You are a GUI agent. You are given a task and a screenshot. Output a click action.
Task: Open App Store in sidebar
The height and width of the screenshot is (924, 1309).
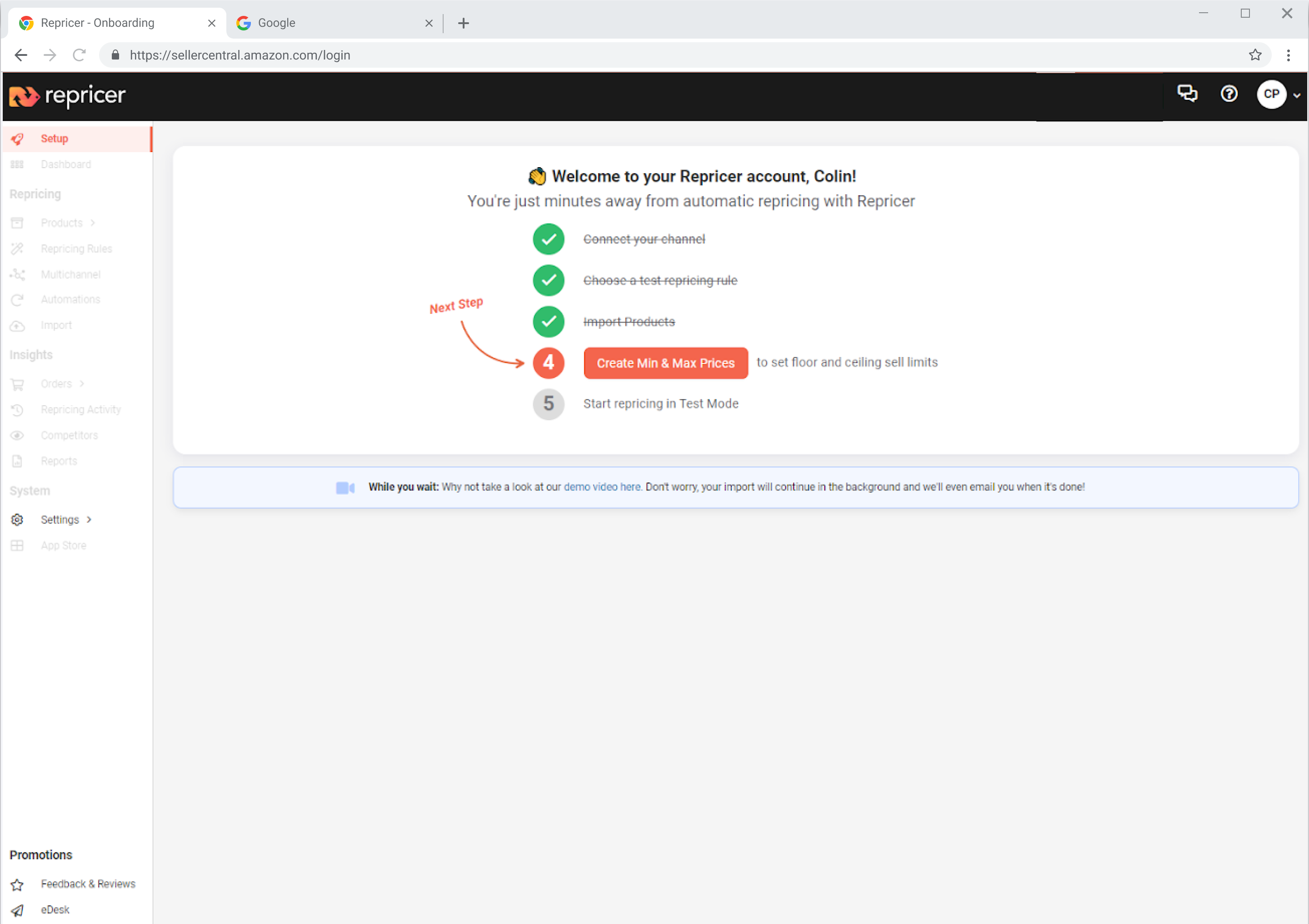pyautogui.click(x=63, y=546)
